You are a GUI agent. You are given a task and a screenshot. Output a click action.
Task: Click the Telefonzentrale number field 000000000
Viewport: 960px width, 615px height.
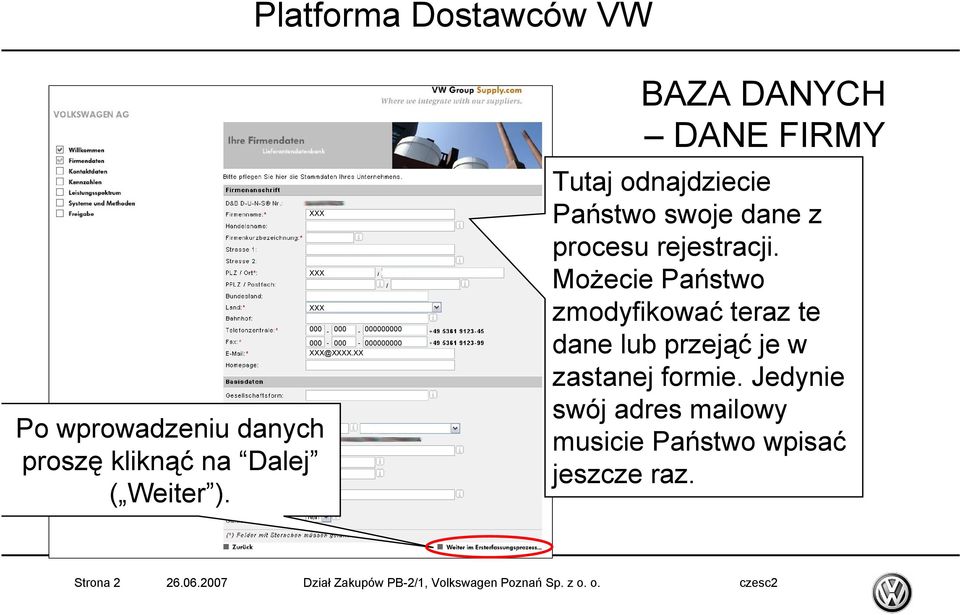[394, 330]
